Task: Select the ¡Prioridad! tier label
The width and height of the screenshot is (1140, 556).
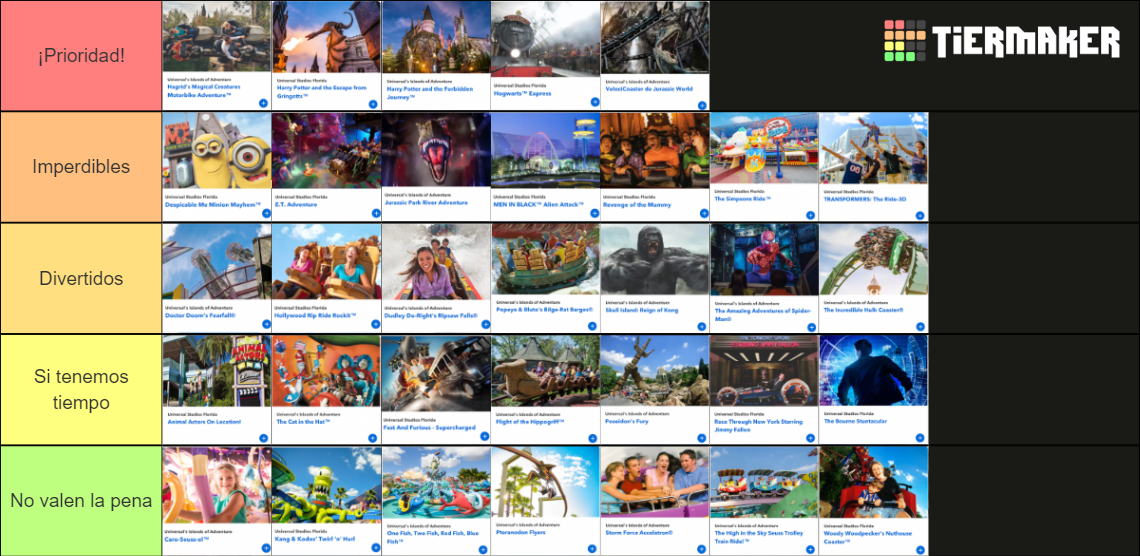Action: [x=81, y=55]
